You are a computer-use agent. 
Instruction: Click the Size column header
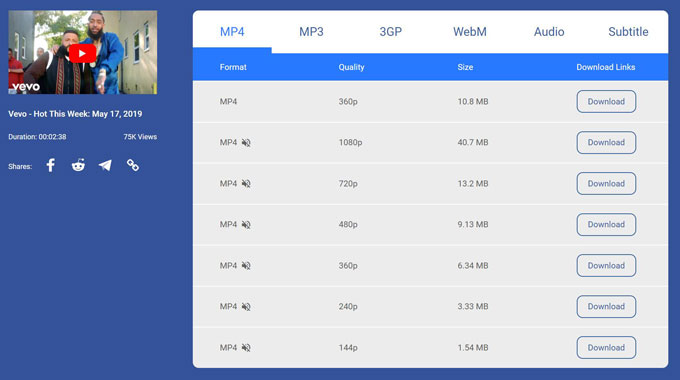[465, 67]
